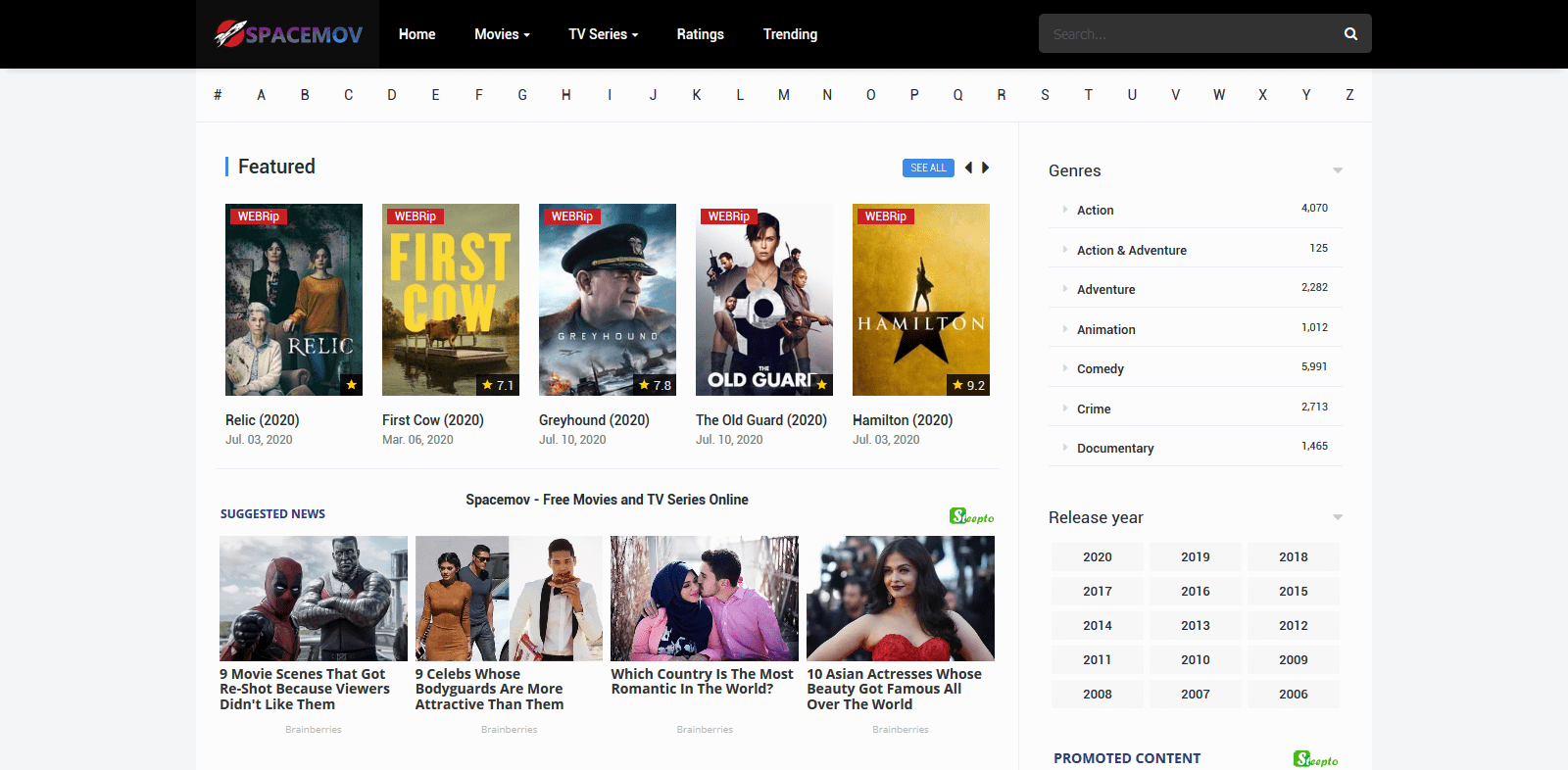Choose release year 2006
1568x770 pixels.
(1294, 694)
